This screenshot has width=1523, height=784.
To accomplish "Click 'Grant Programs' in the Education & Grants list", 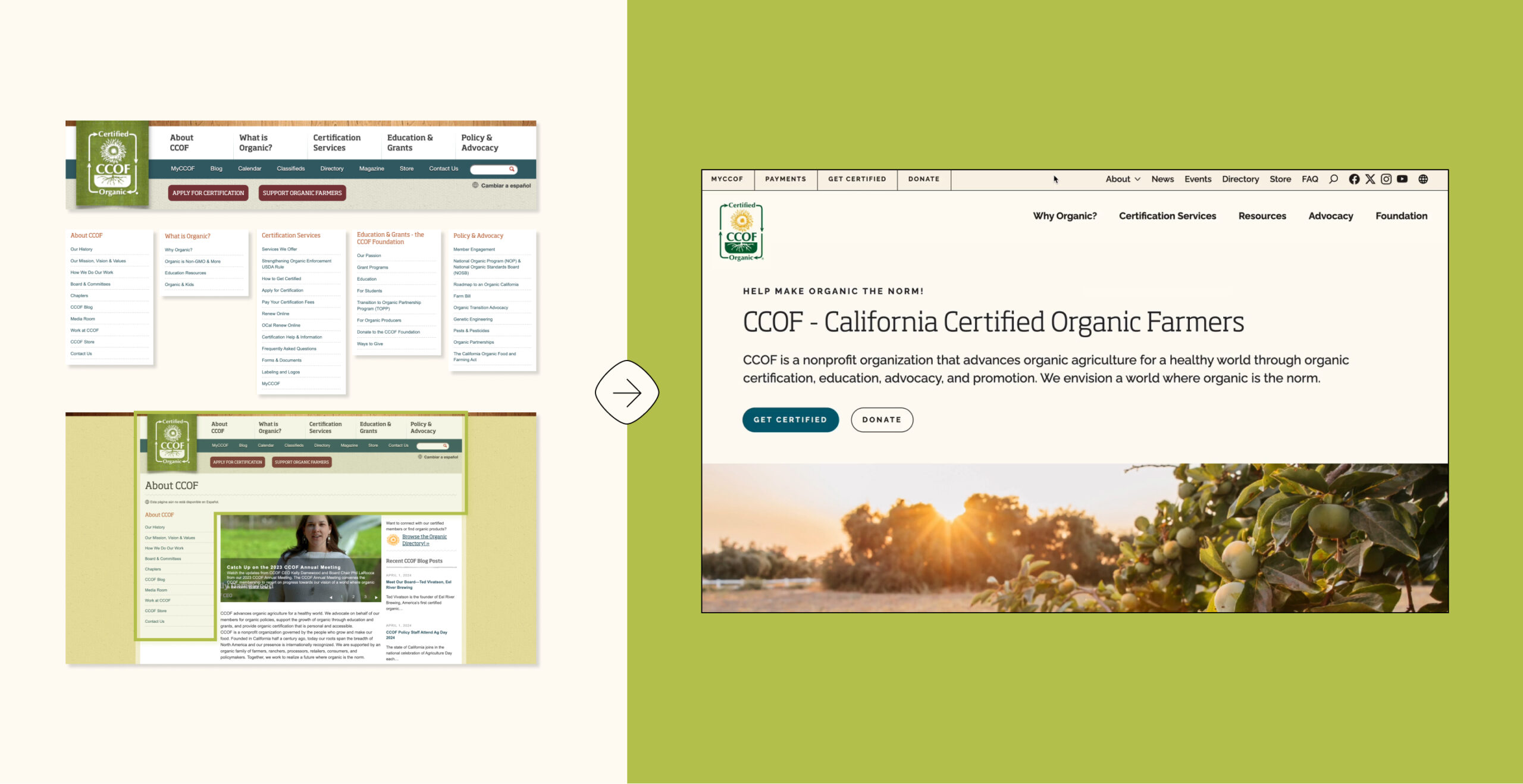I will tap(372, 268).
